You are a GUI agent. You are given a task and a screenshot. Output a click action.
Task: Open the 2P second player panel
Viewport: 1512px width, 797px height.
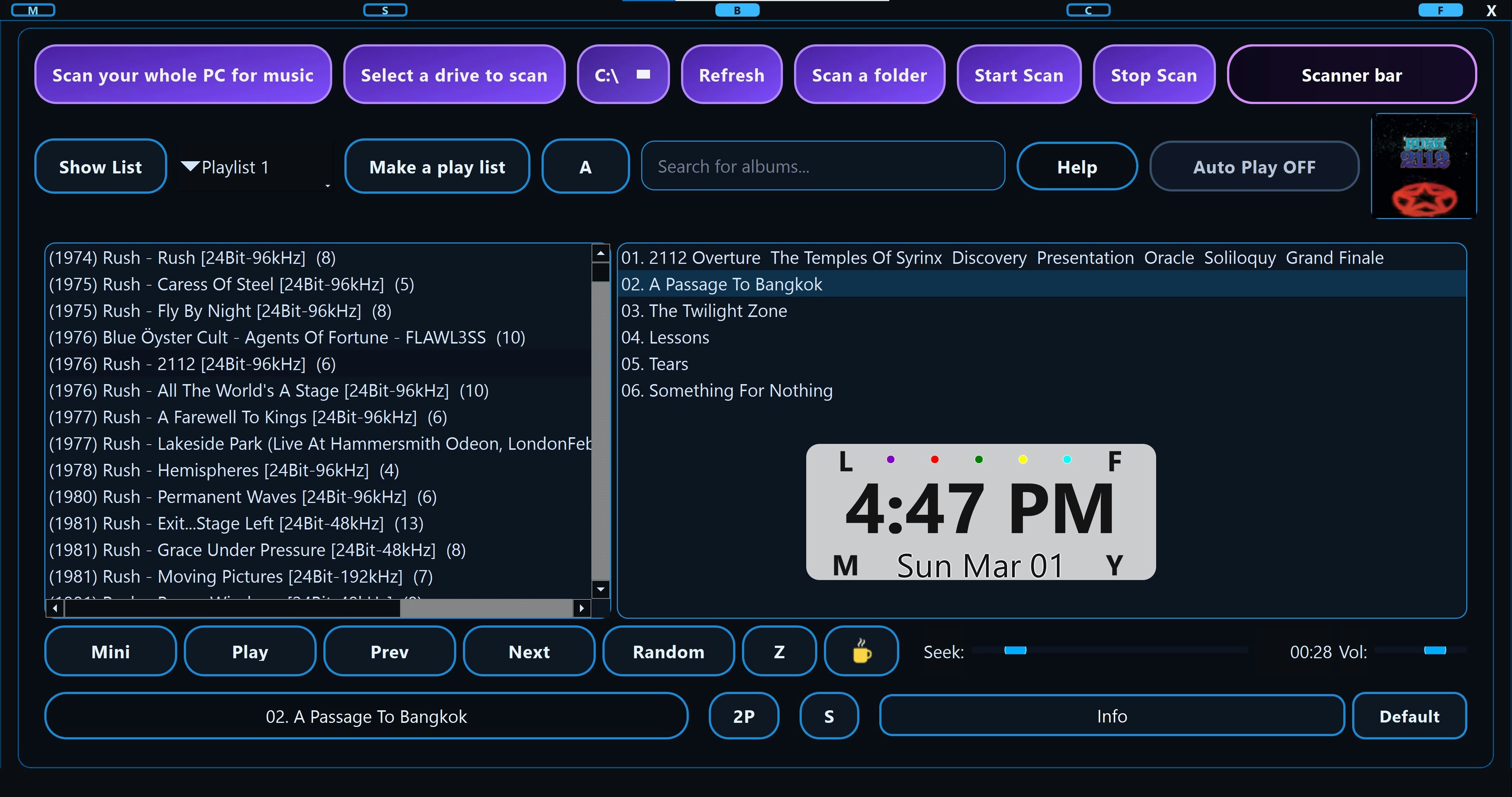tap(743, 716)
